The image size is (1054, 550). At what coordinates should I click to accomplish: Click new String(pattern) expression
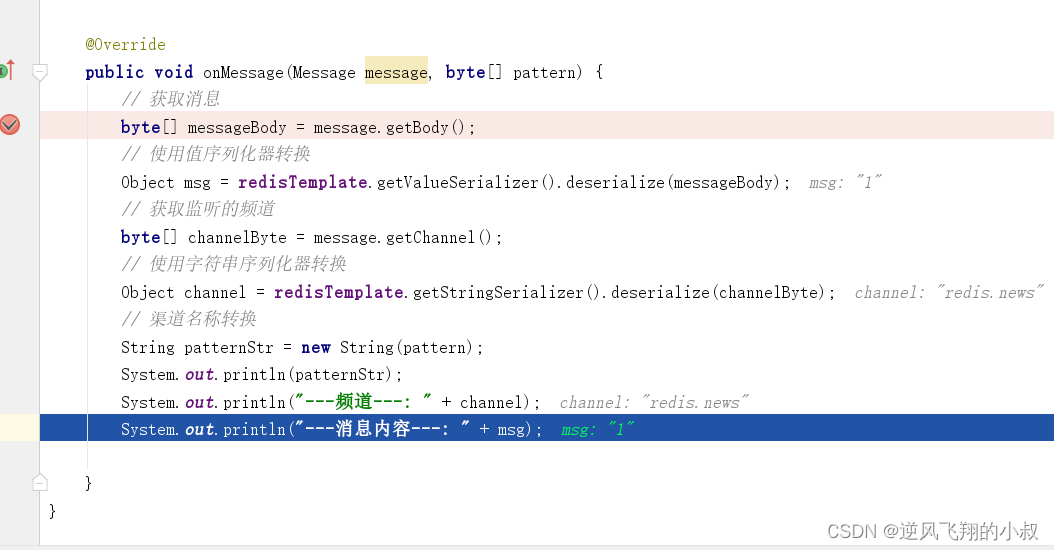(x=387, y=348)
